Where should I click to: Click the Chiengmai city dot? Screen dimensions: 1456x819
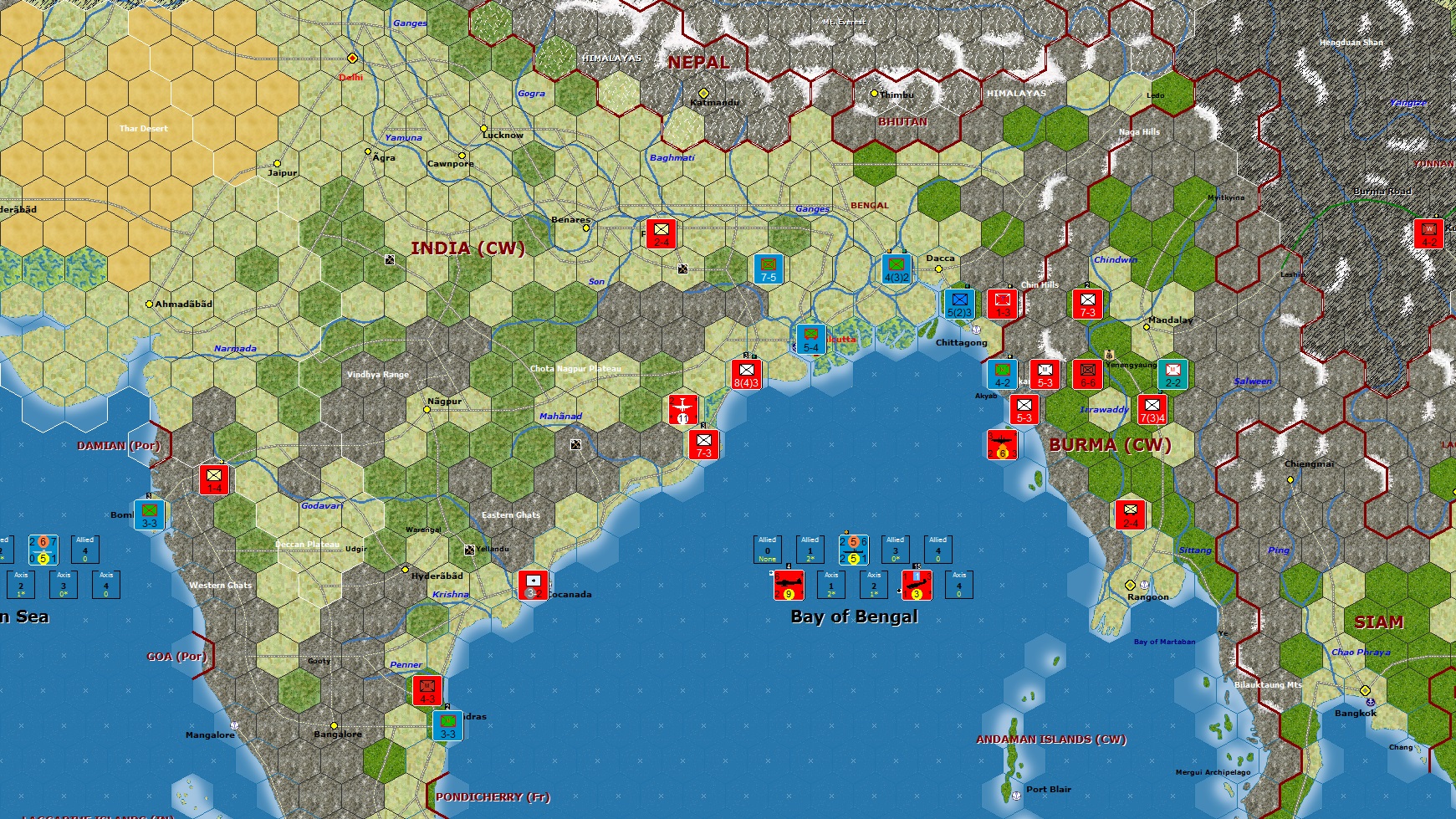[x=1290, y=479]
